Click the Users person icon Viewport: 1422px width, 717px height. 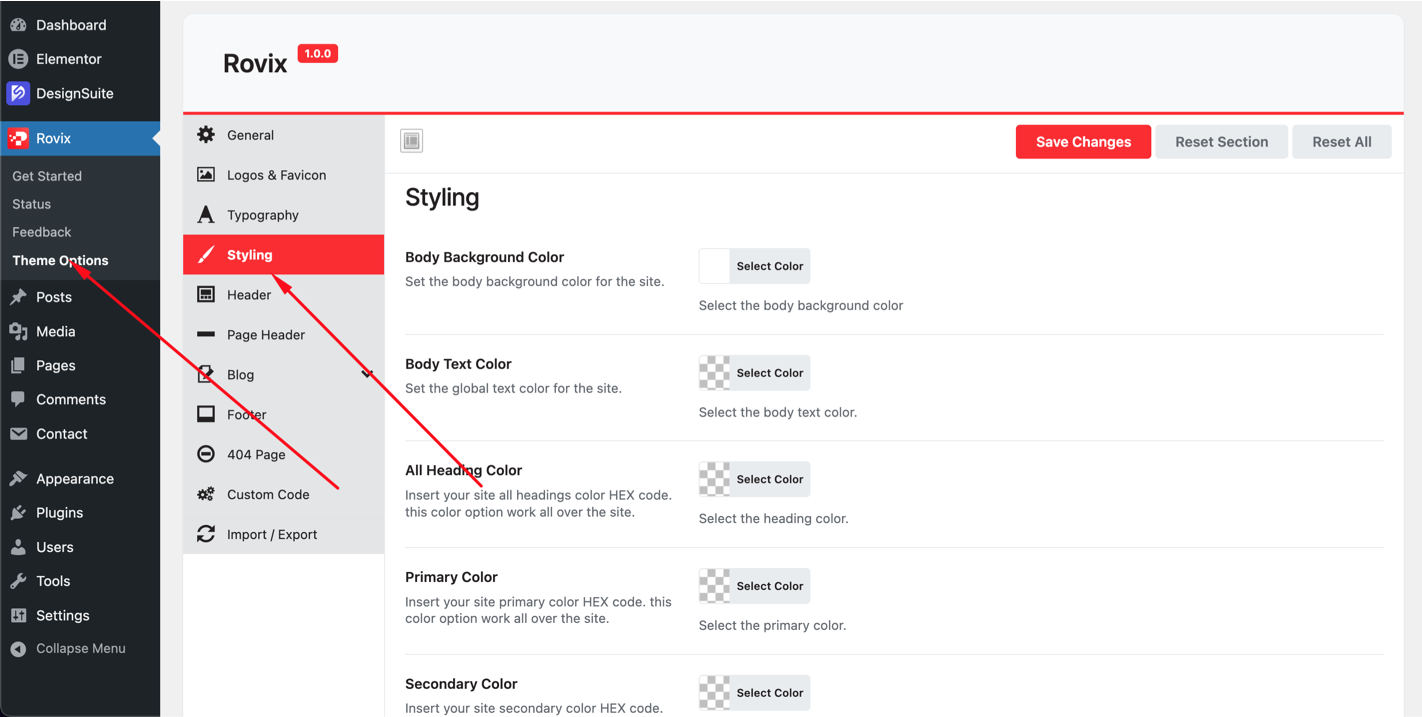(18, 547)
